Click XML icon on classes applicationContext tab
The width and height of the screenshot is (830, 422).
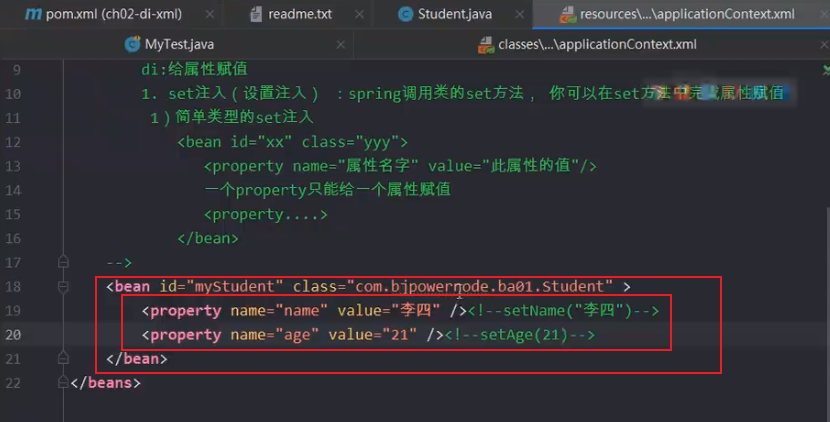[x=486, y=45]
